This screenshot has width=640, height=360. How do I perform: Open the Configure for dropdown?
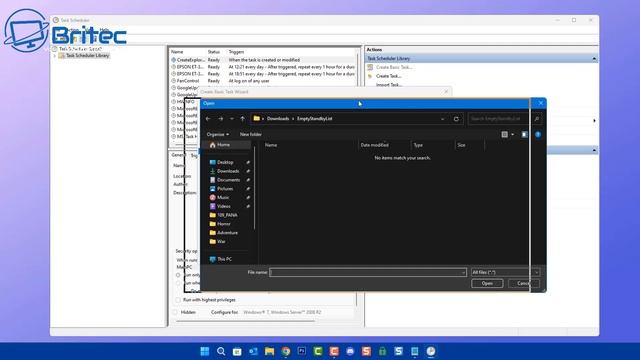click(298, 312)
